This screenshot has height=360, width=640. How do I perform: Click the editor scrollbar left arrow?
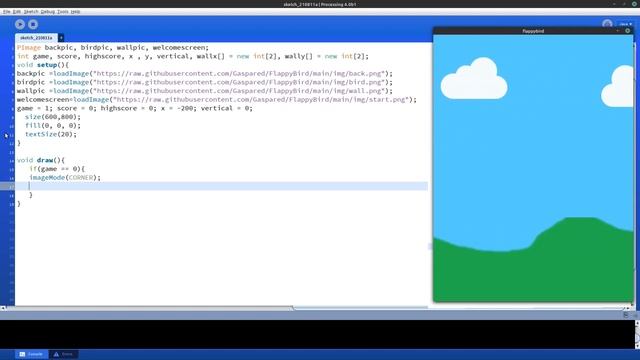click(x=3, y=308)
